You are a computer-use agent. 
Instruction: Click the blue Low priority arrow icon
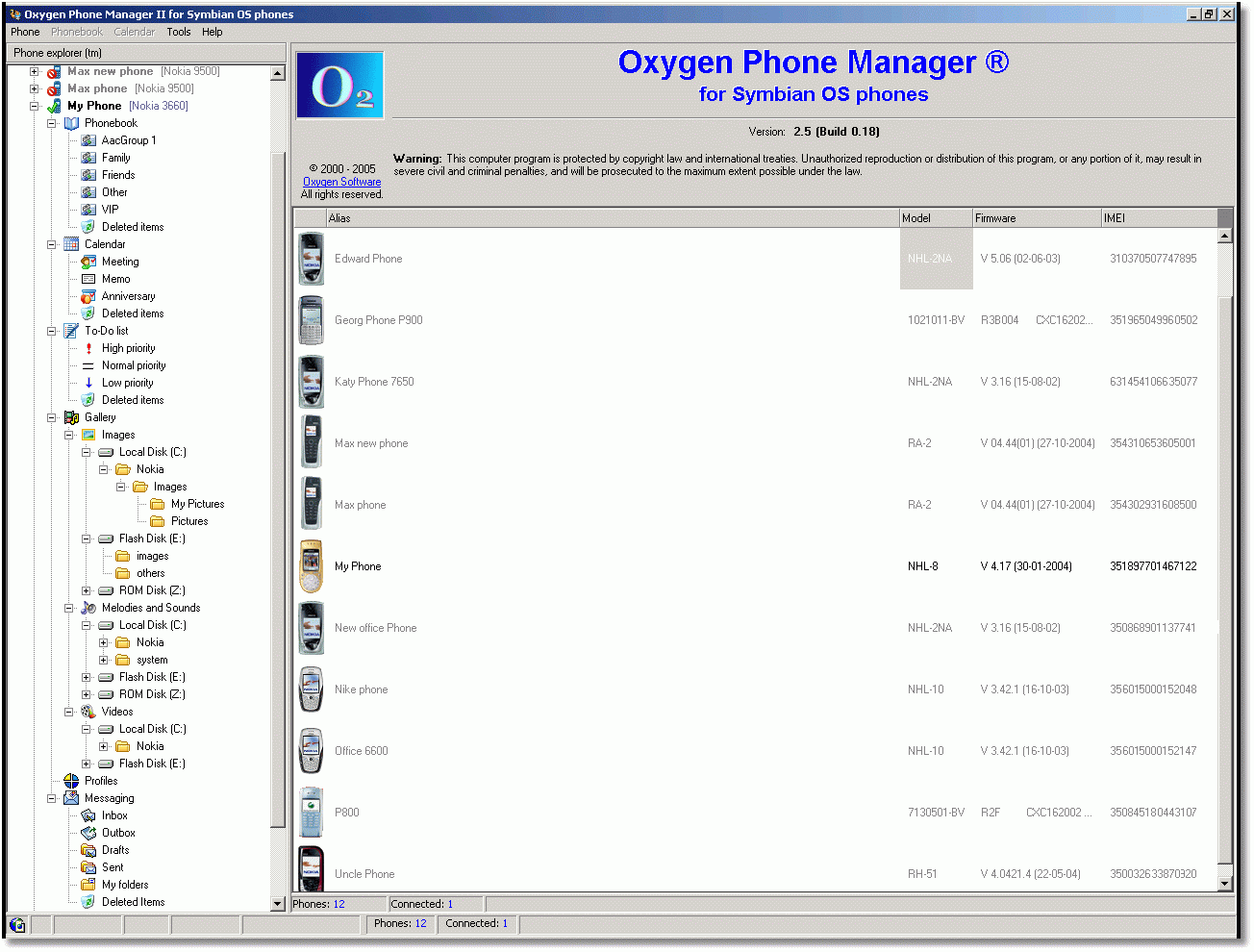click(88, 383)
